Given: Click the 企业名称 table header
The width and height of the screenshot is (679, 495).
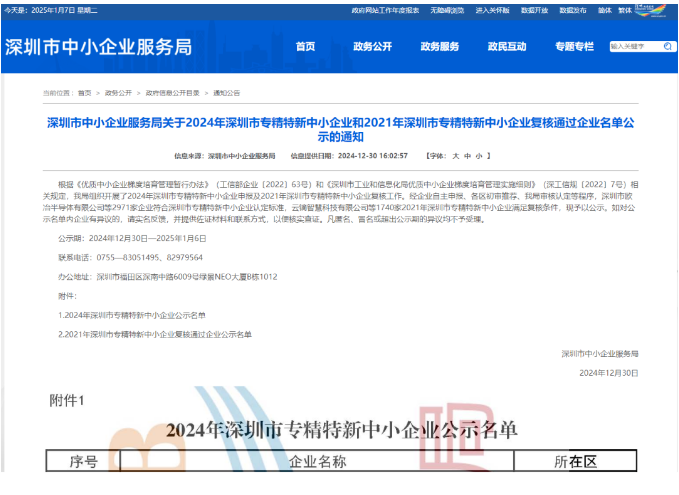Looking at the screenshot, I should [x=317, y=461].
